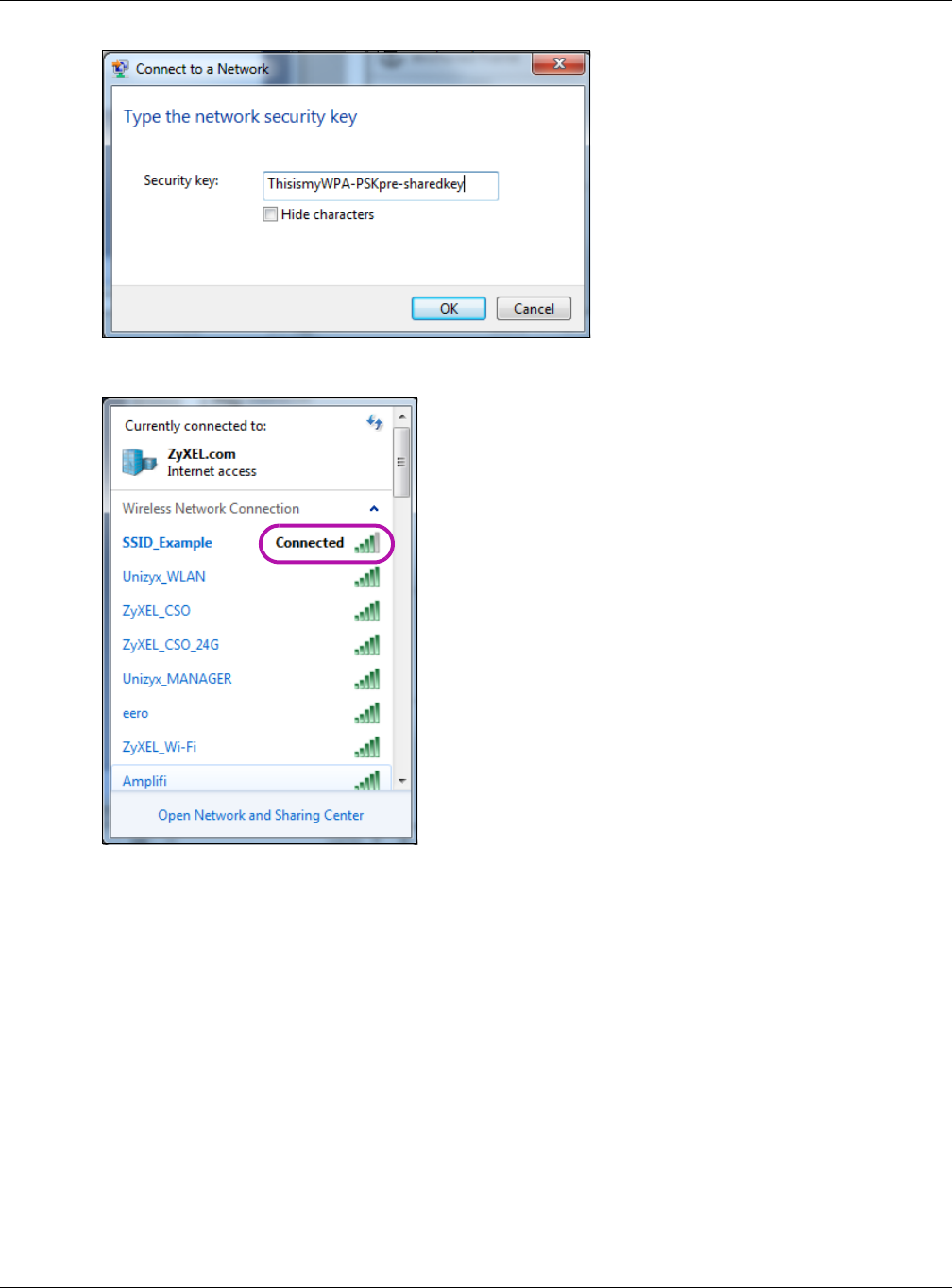Click the network list scroll up arrow
The width and height of the screenshot is (952, 1288).
(x=401, y=416)
